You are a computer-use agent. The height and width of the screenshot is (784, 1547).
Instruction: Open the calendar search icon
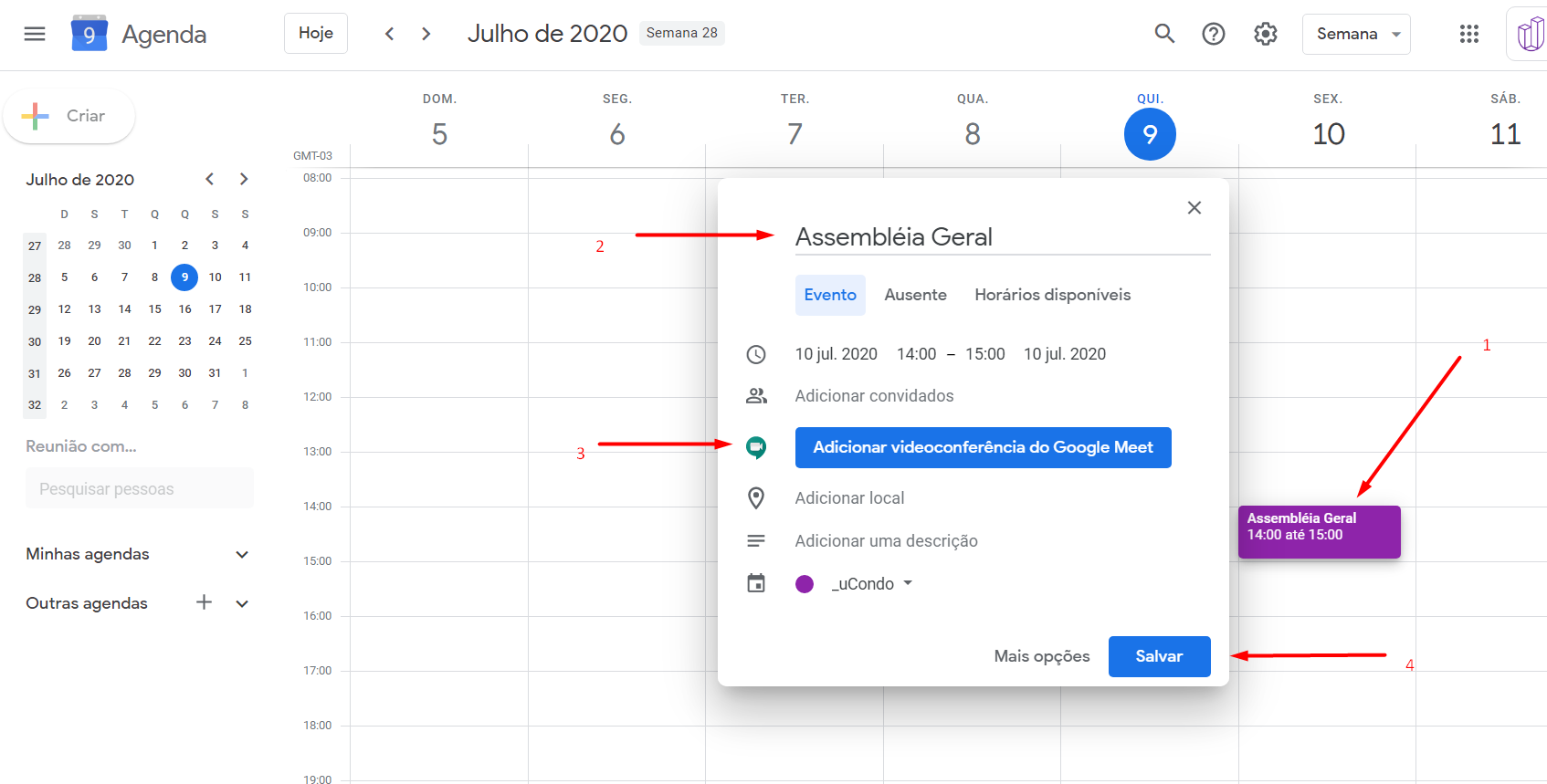pos(1164,34)
